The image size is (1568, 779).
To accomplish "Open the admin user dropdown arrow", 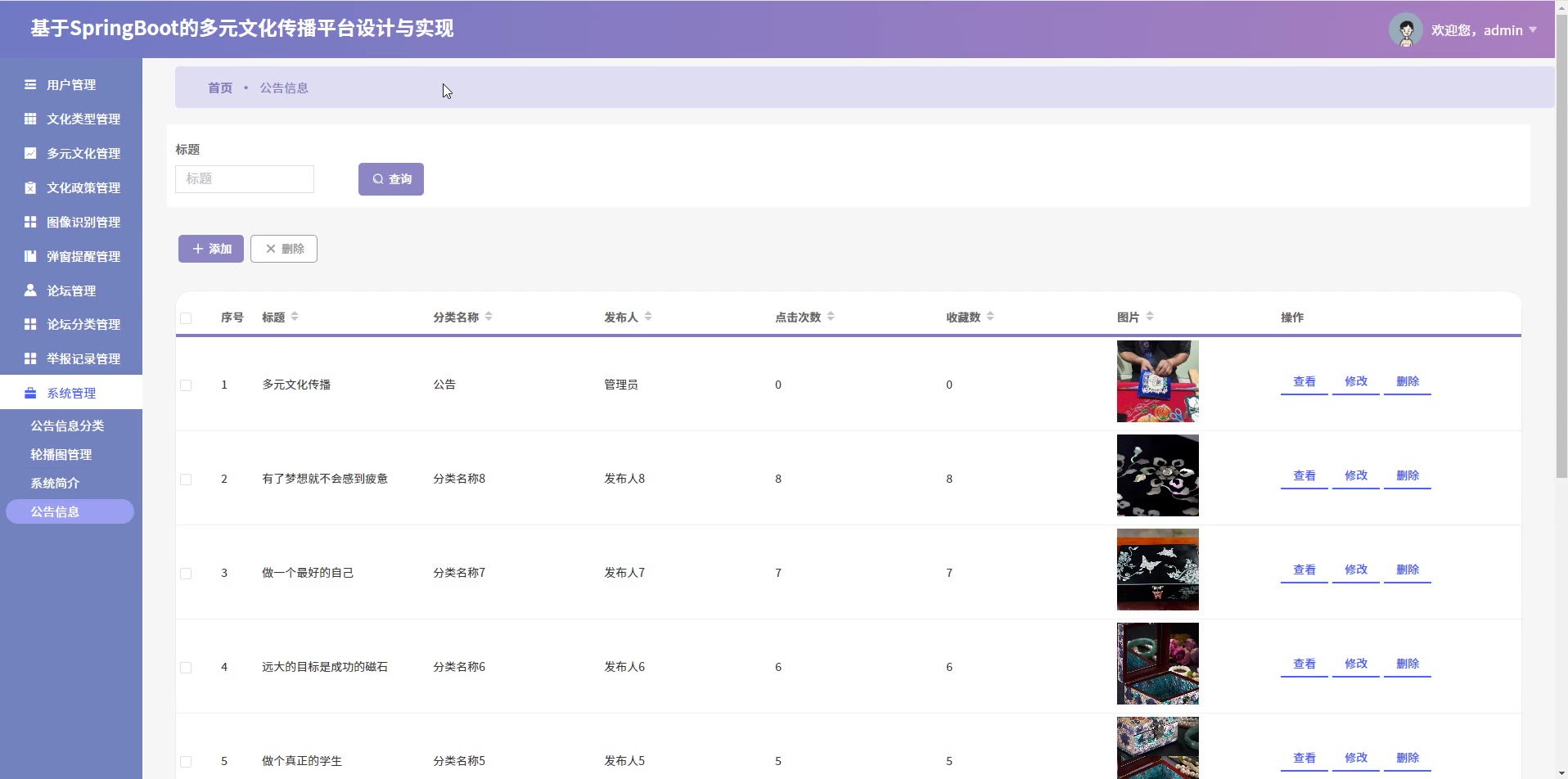I will tap(1533, 30).
